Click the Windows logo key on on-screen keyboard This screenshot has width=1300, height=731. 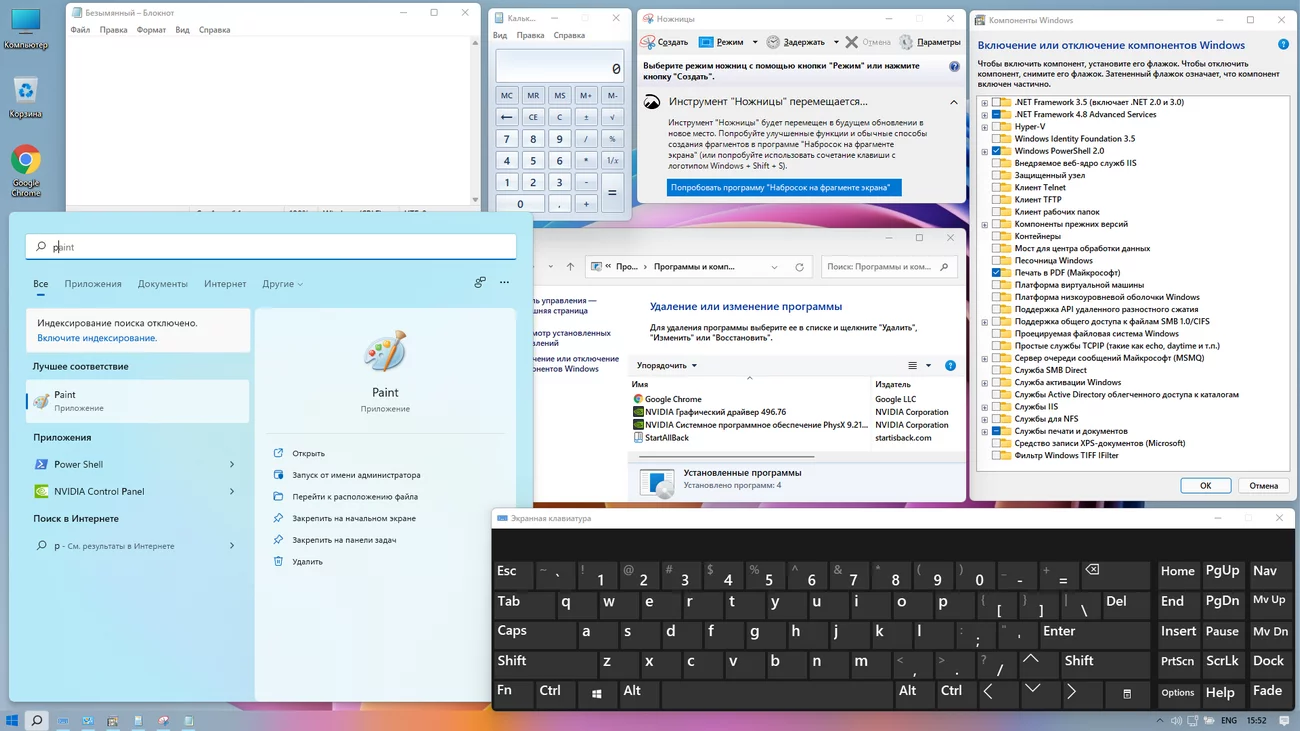coord(597,693)
